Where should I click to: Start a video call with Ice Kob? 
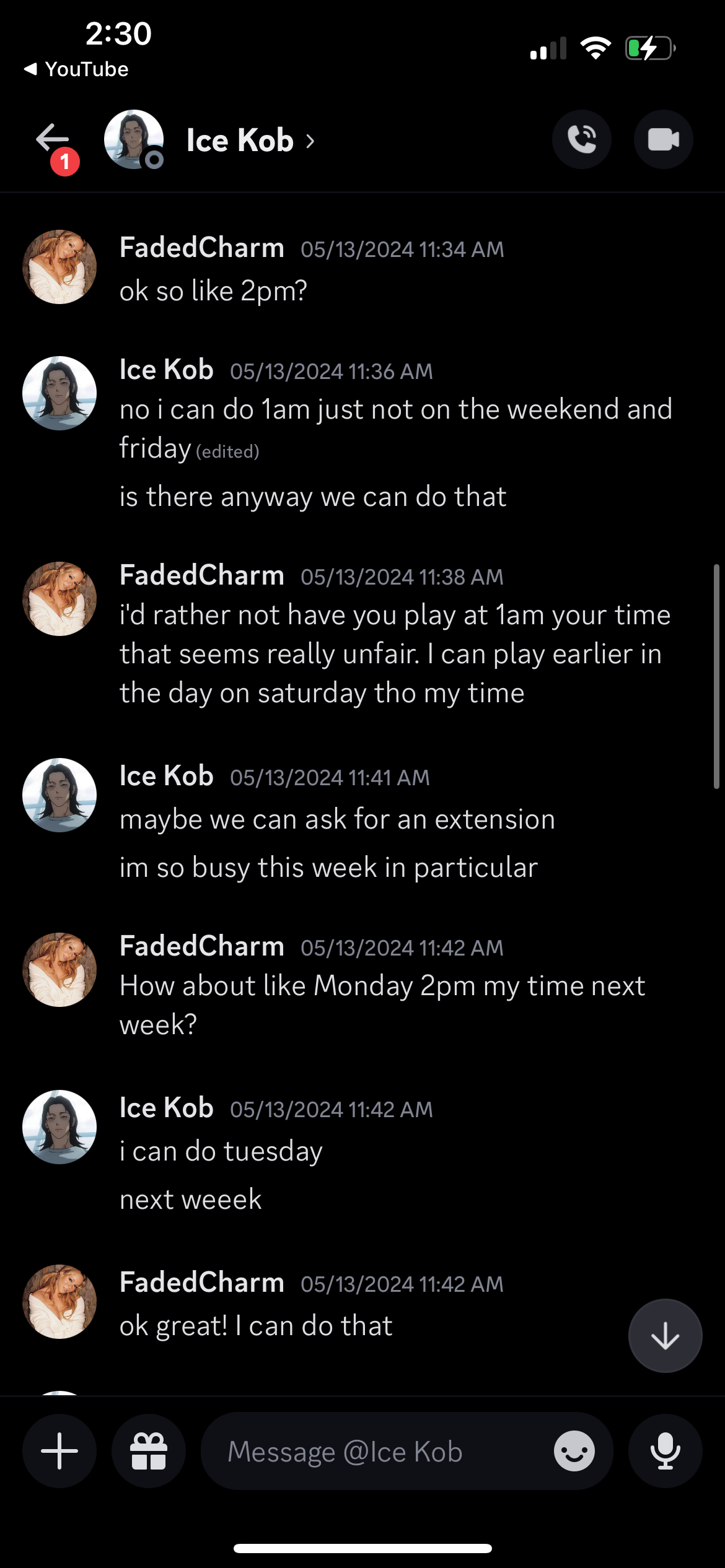point(663,139)
